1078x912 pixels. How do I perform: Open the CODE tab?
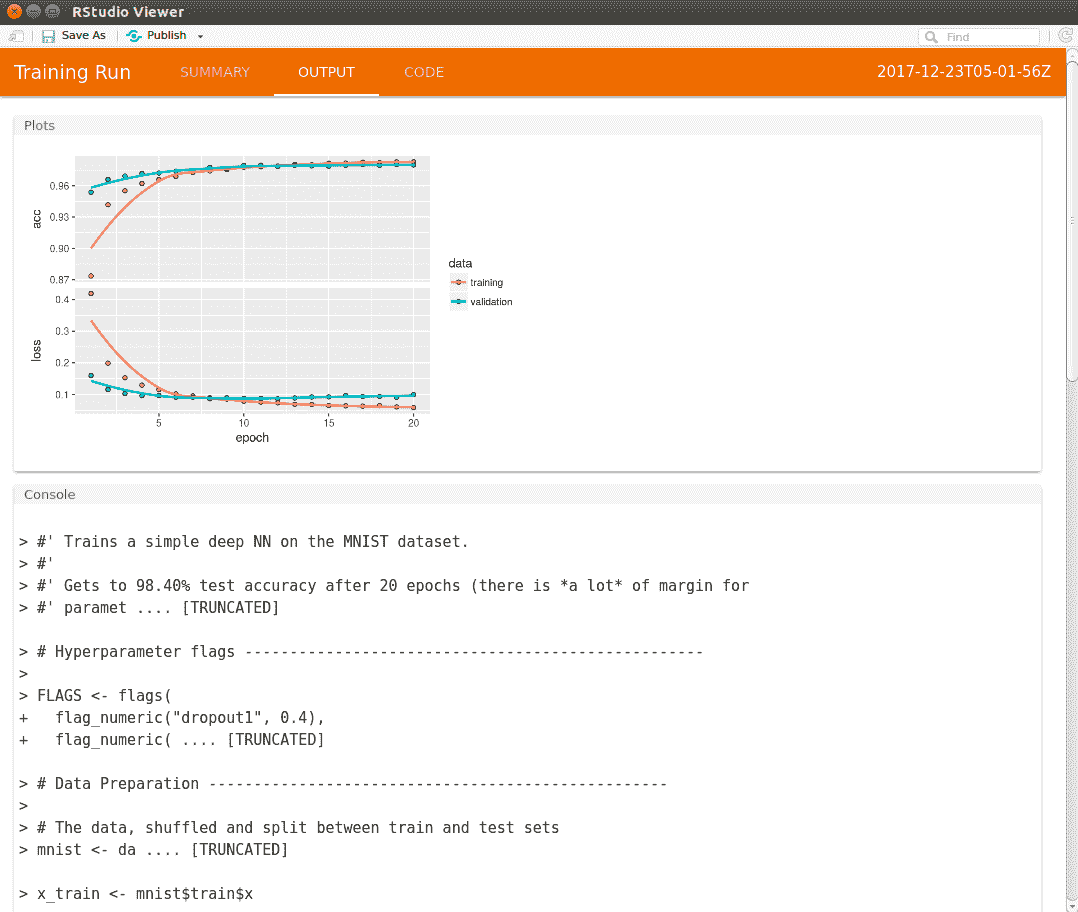click(424, 72)
